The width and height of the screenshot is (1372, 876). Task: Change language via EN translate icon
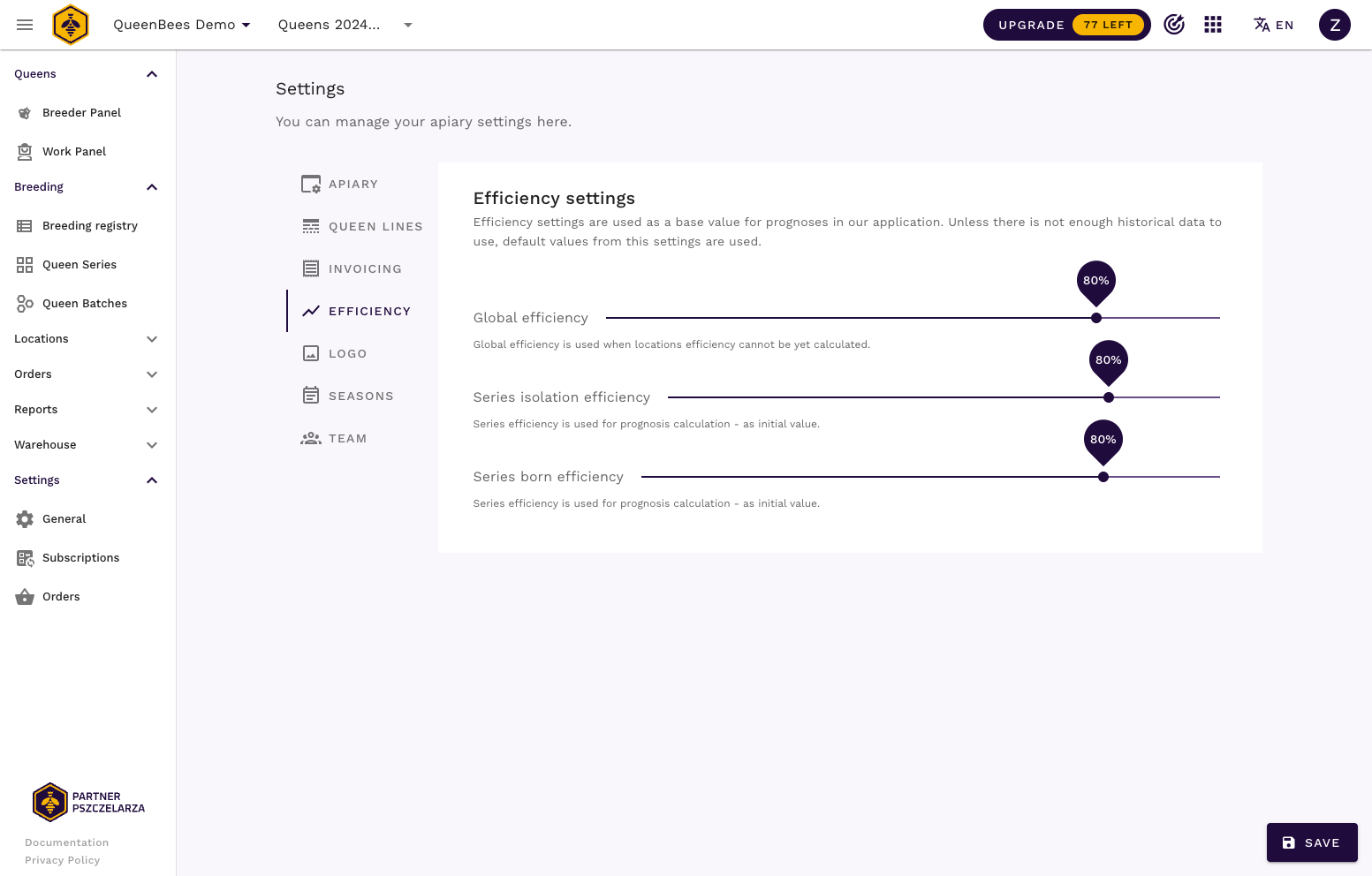click(1273, 25)
